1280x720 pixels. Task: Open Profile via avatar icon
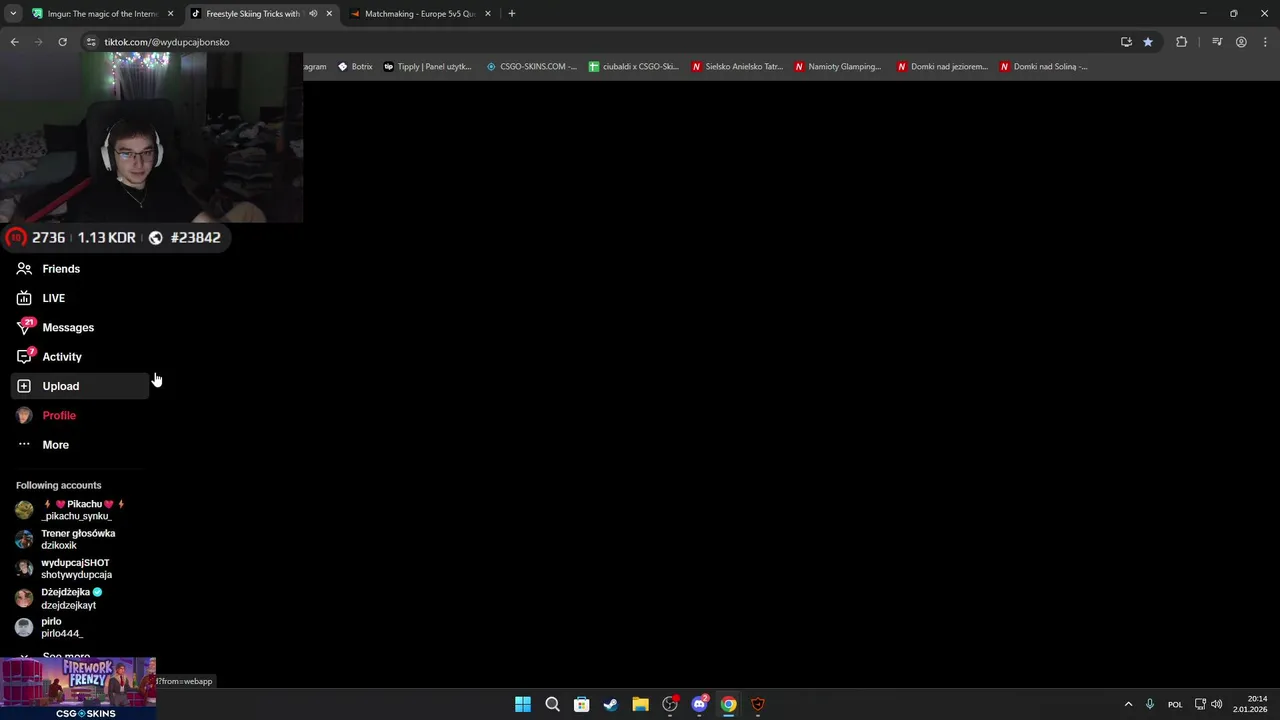(24, 415)
